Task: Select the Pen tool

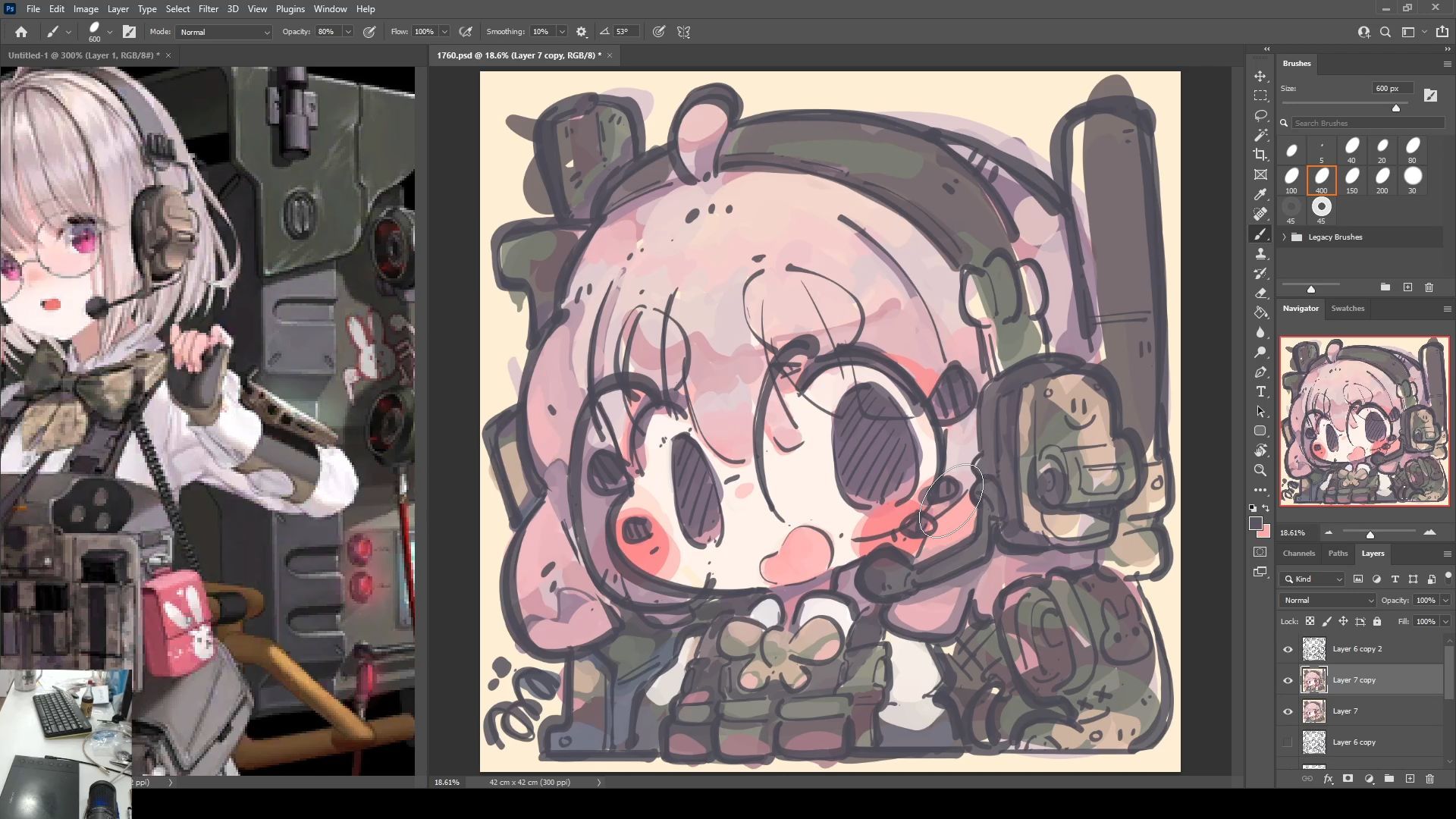Action: point(1260,372)
